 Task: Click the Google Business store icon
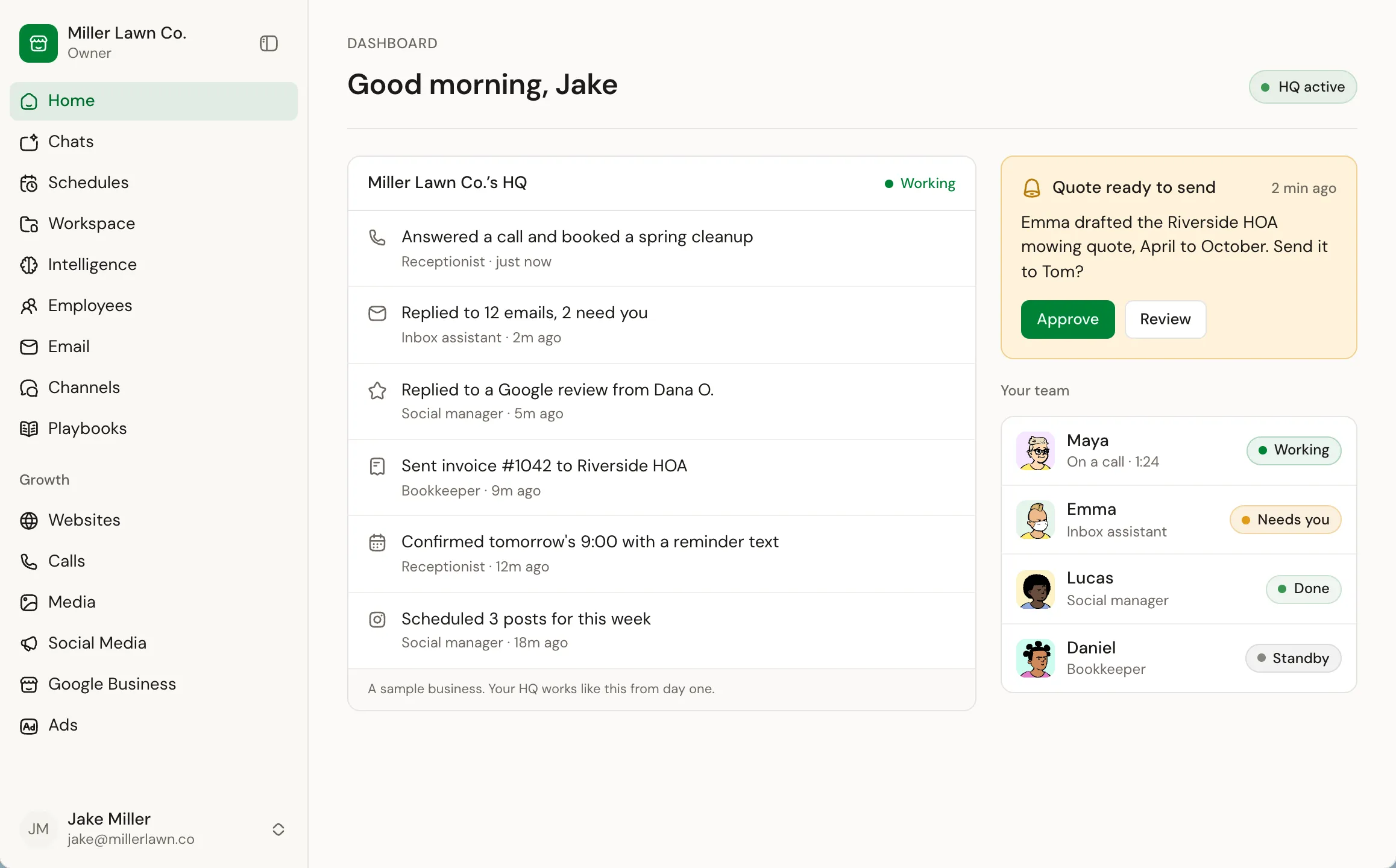29,684
